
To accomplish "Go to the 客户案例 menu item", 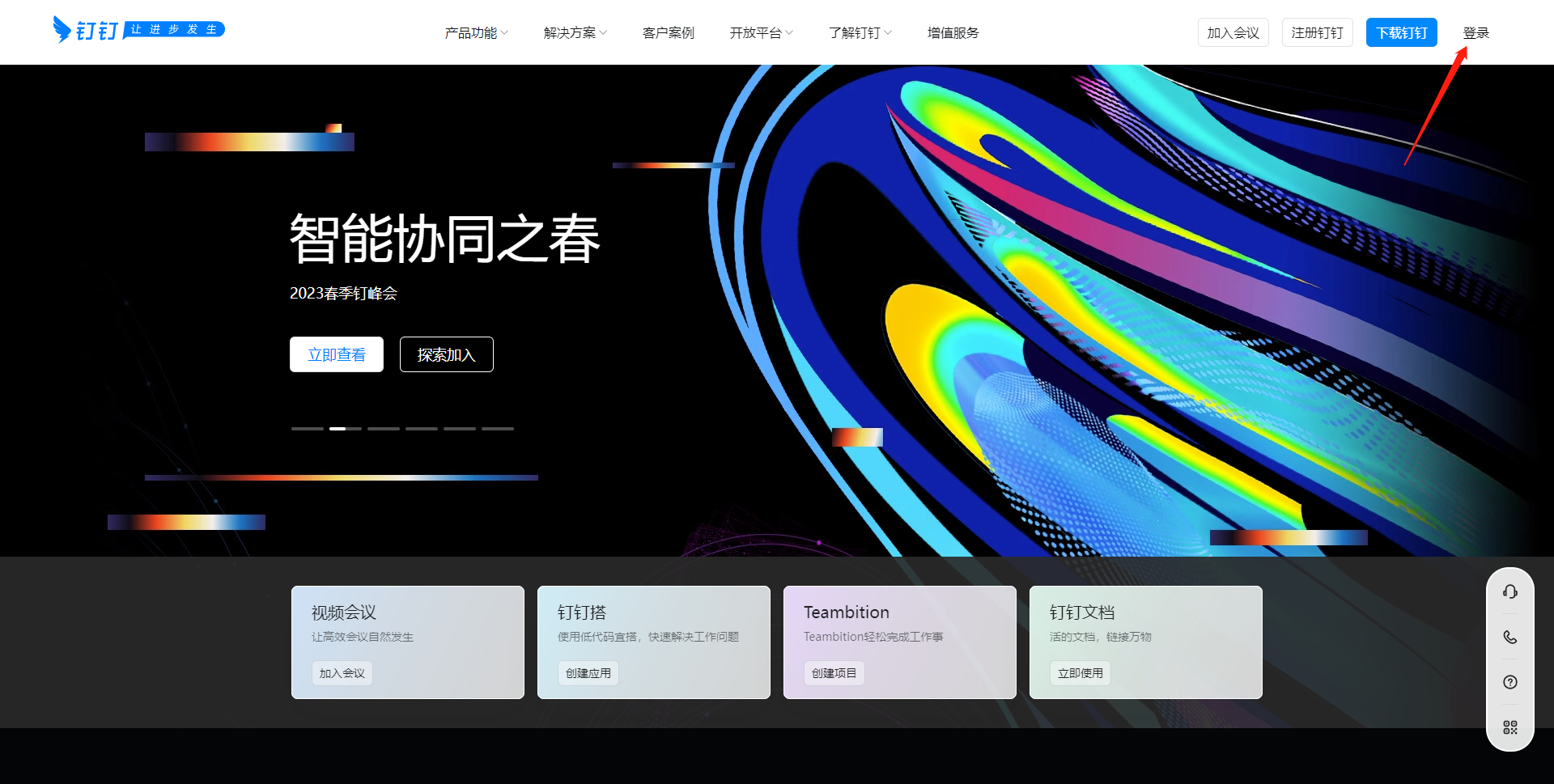I will (668, 33).
